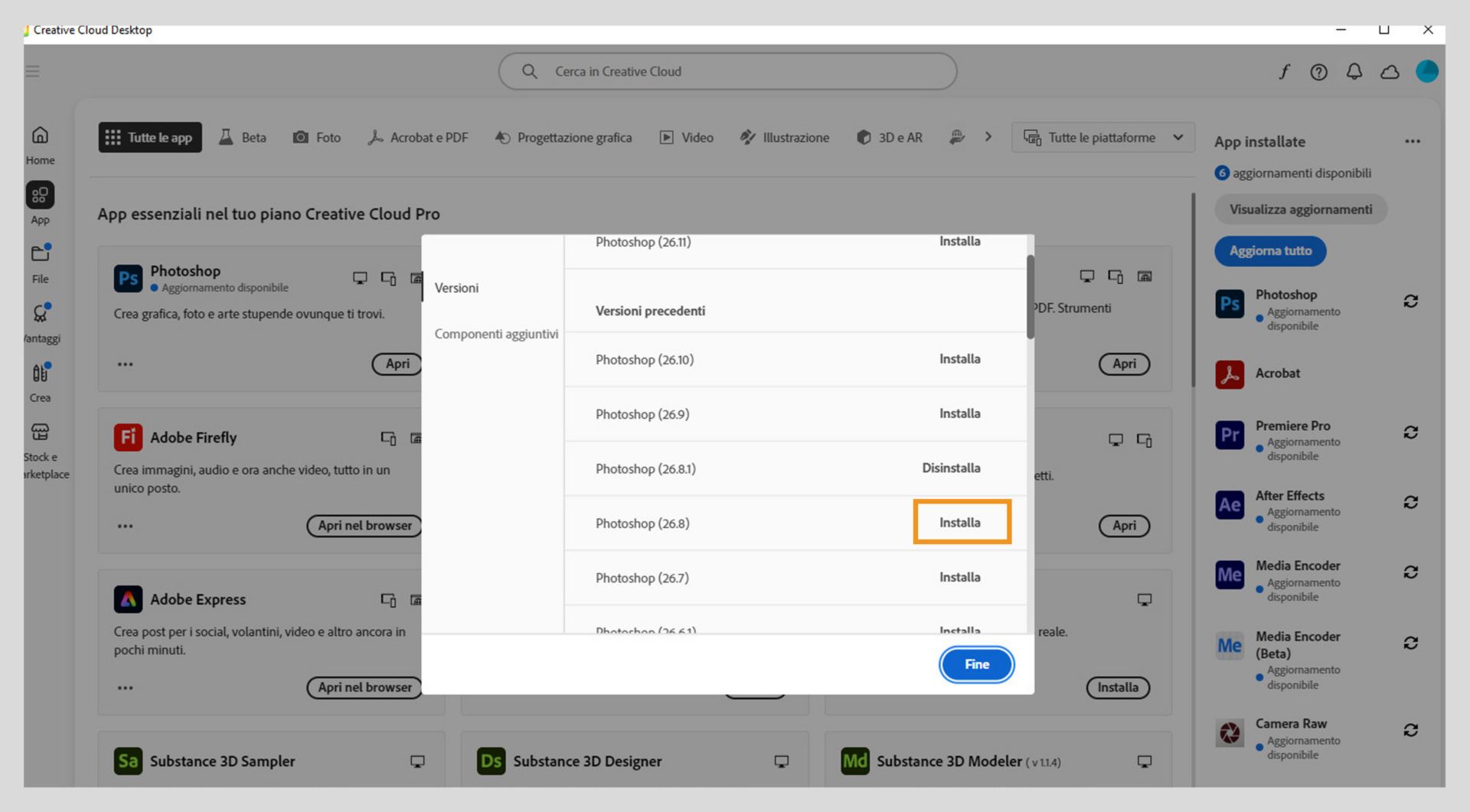Switch to the Acrobat e PDF tab
1470x812 pixels.
click(418, 138)
